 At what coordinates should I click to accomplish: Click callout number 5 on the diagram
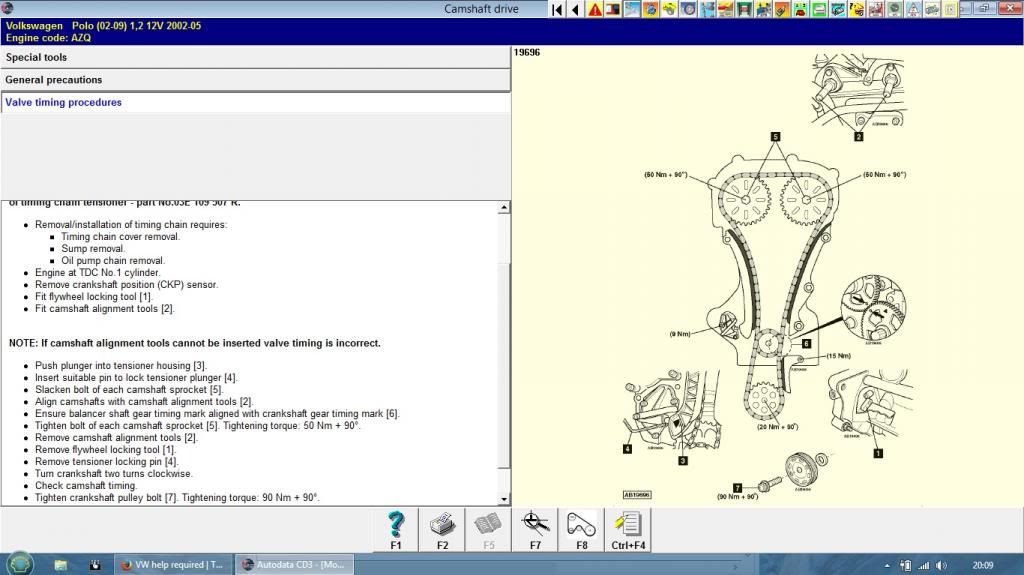coord(775,137)
